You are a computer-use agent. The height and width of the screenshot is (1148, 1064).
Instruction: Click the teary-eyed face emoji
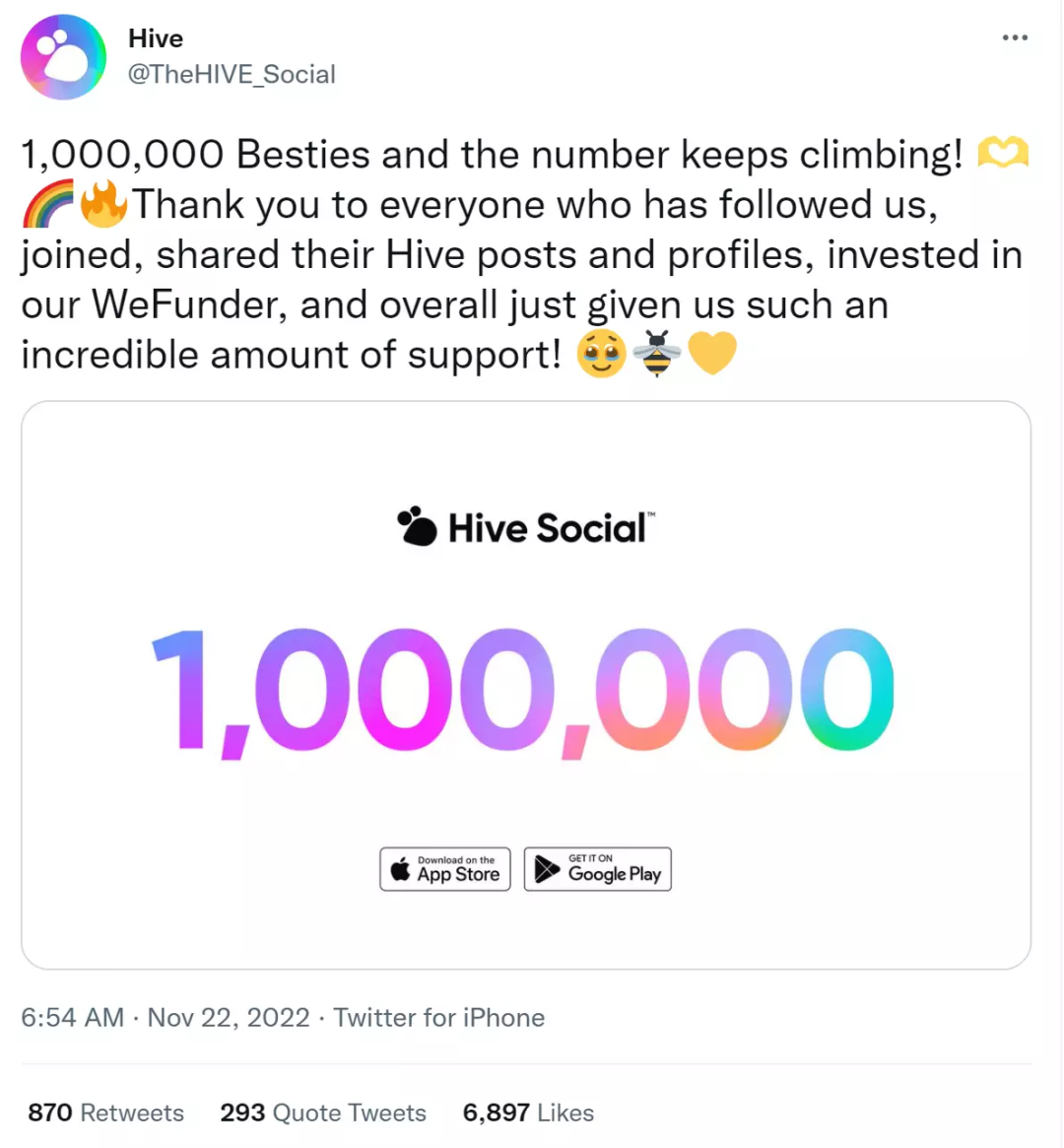601,355
